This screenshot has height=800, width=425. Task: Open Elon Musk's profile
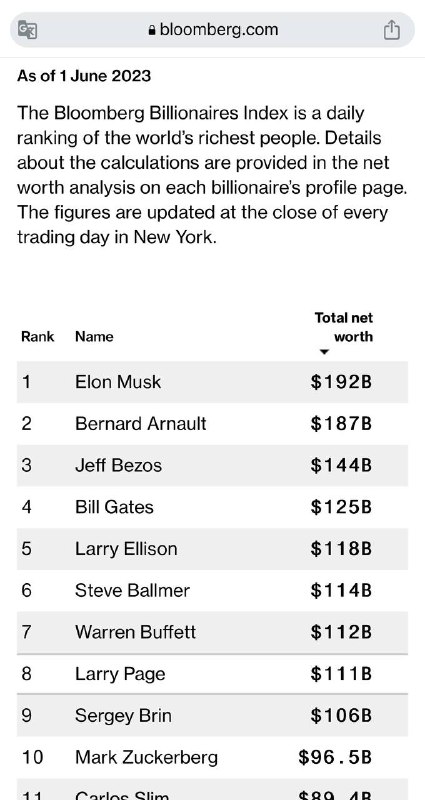118,382
